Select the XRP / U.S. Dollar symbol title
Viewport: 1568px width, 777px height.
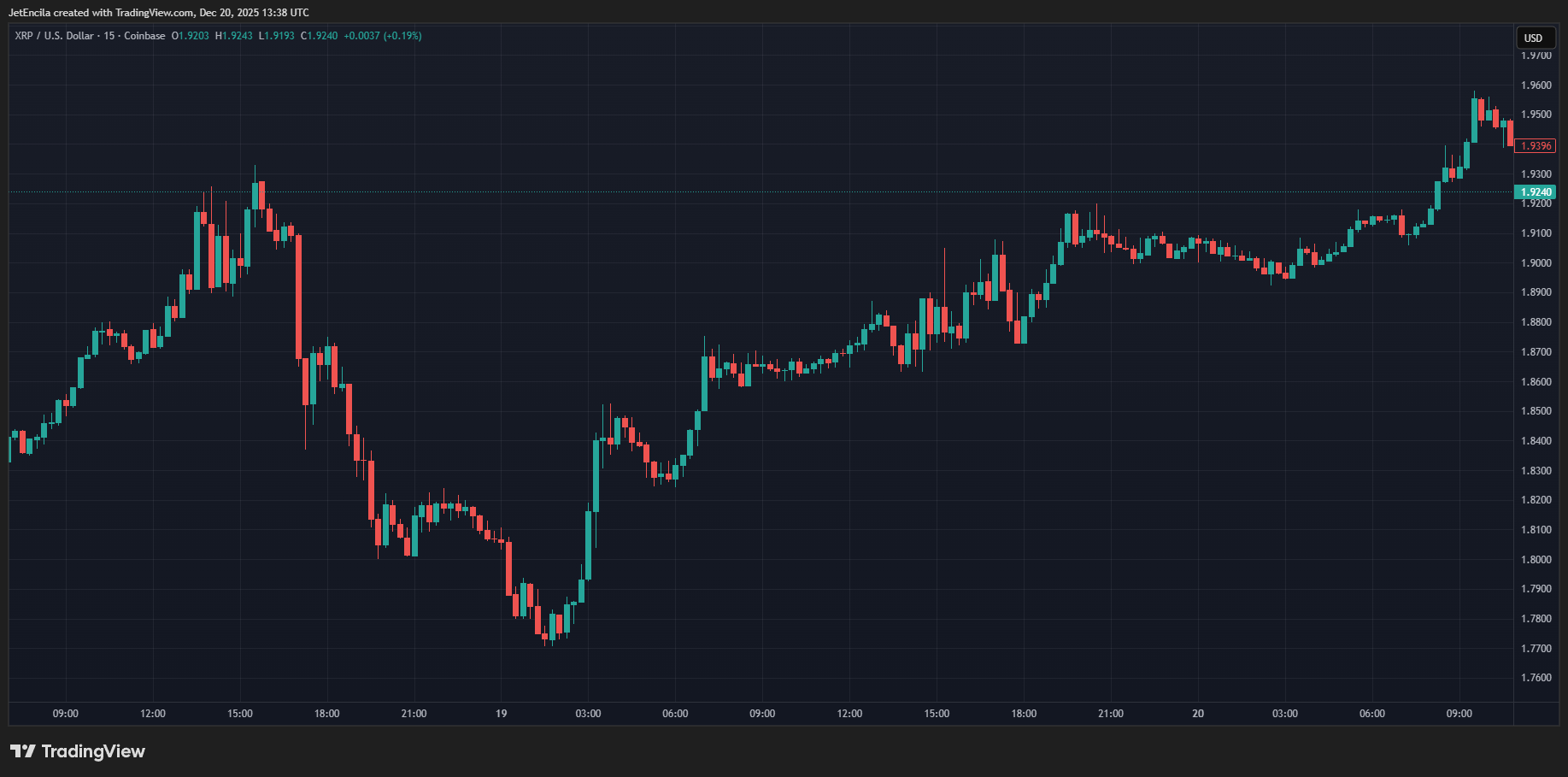point(54,36)
